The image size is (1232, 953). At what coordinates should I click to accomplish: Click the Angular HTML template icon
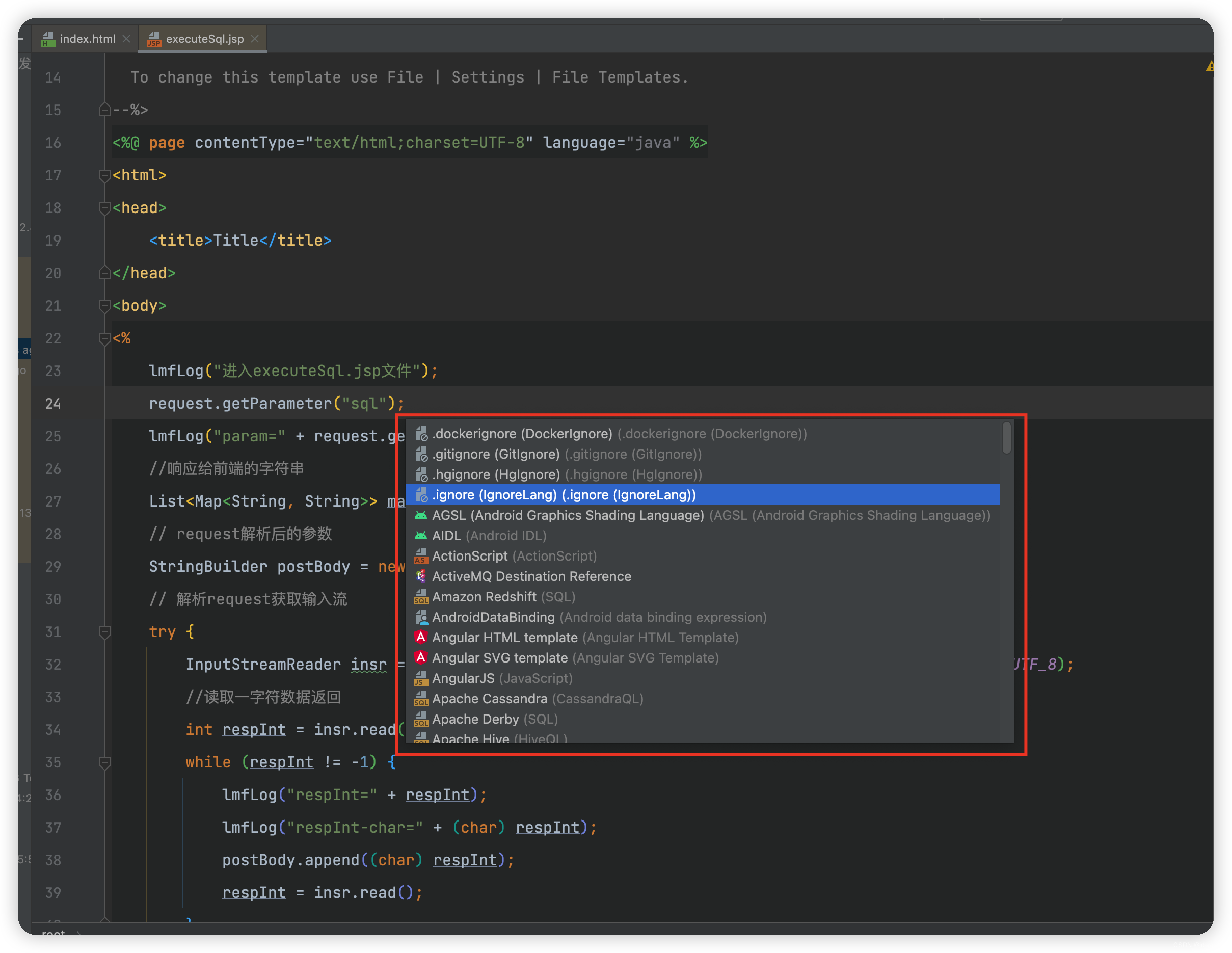(421, 637)
